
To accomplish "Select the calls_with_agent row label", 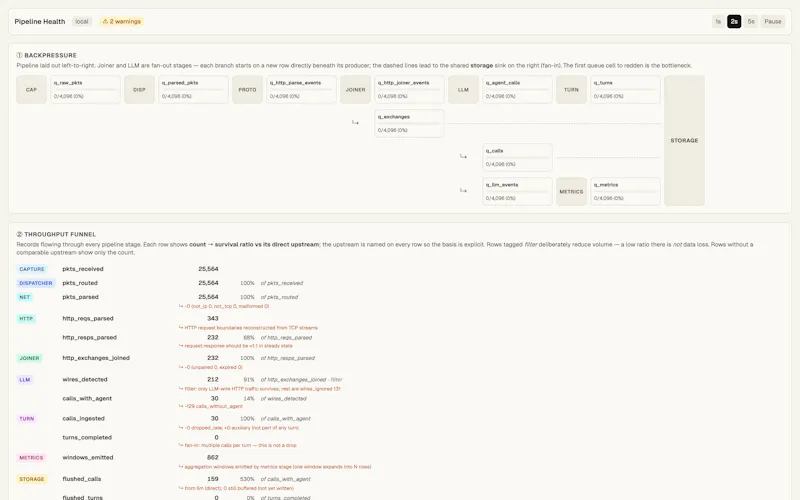I will point(87,398).
